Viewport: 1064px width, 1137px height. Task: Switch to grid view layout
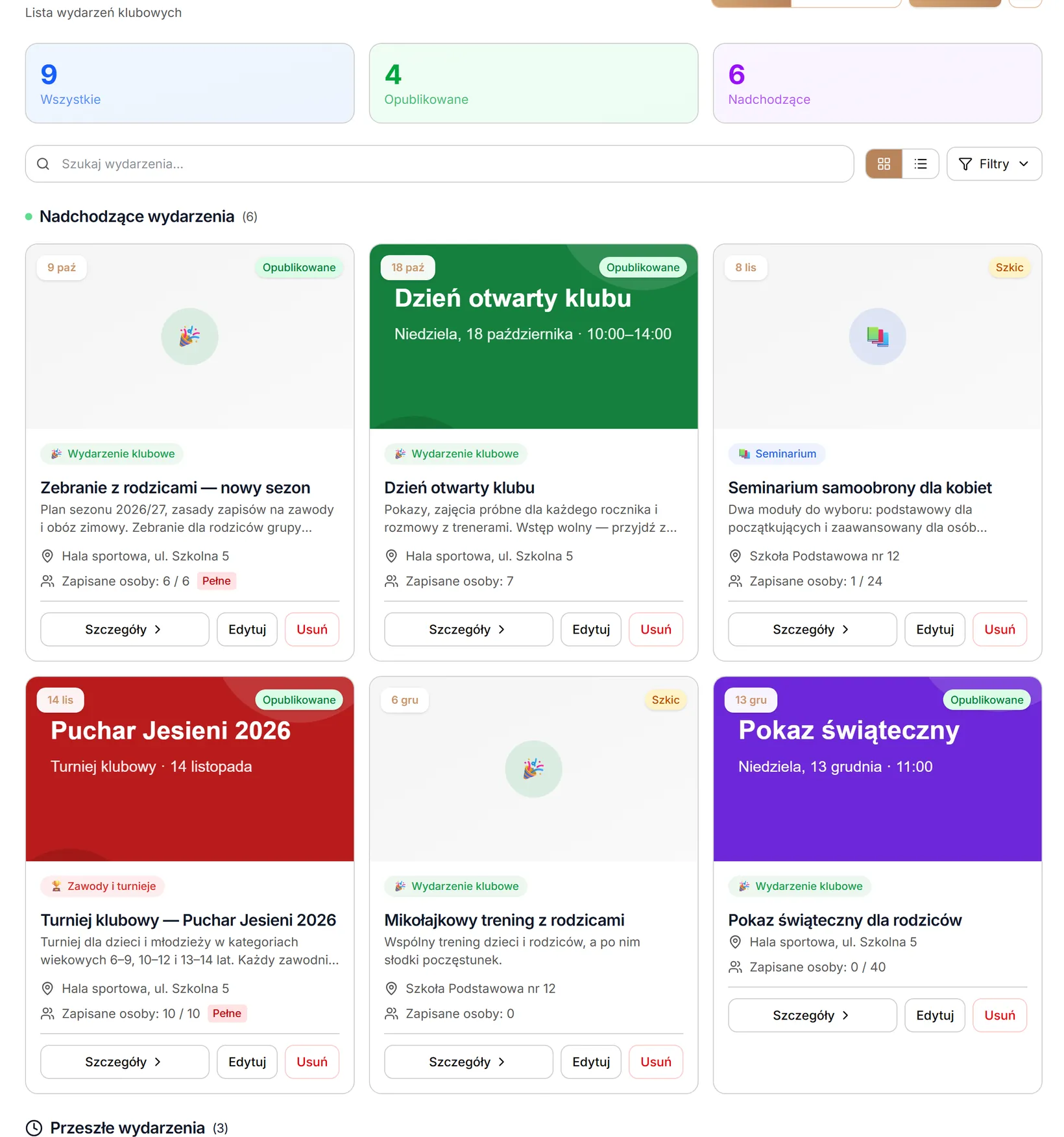point(884,164)
